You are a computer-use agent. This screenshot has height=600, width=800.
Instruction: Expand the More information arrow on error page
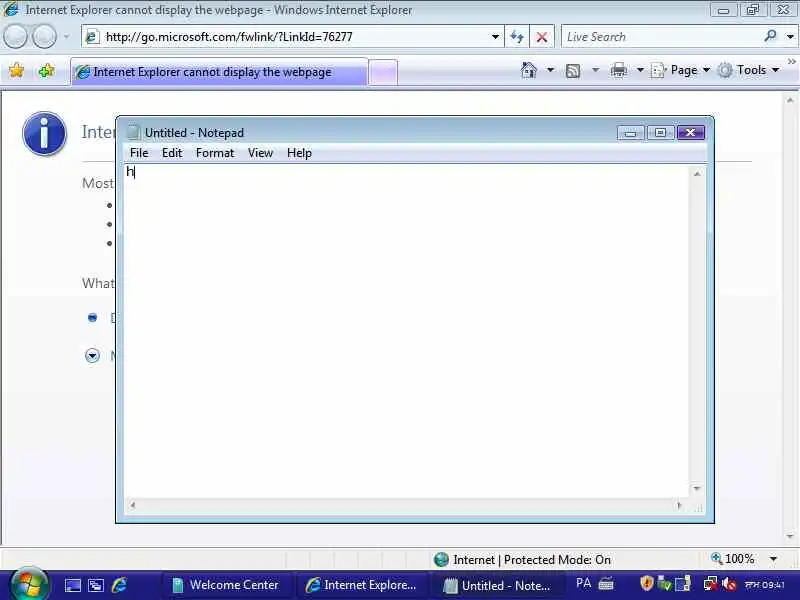click(x=92, y=355)
